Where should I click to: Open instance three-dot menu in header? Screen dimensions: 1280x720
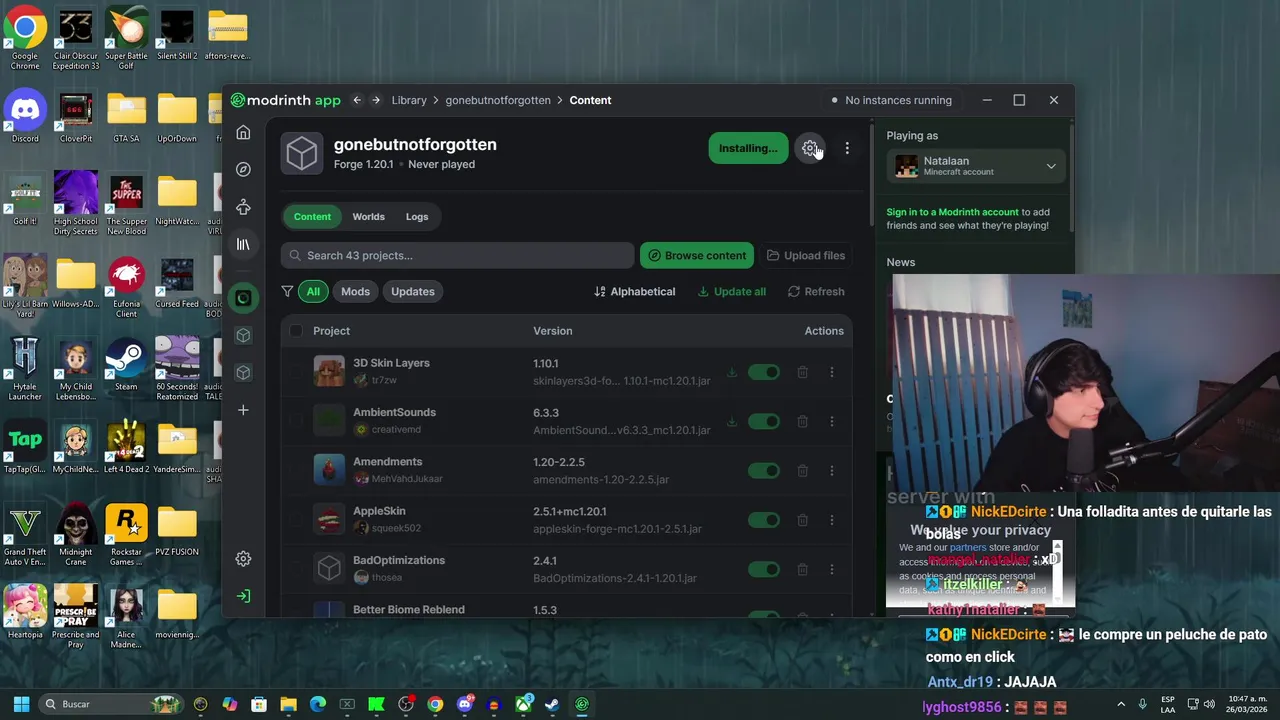click(847, 148)
